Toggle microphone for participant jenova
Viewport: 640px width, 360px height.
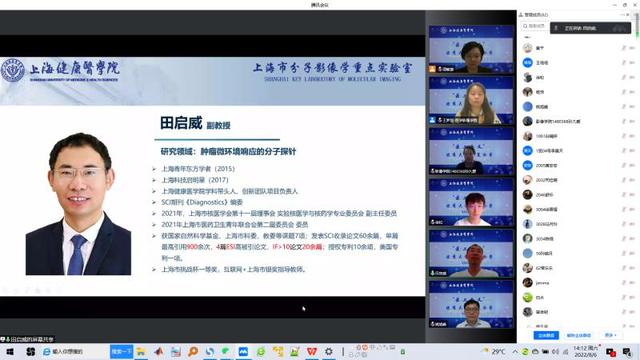pyautogui.click(x=624, y=282)
